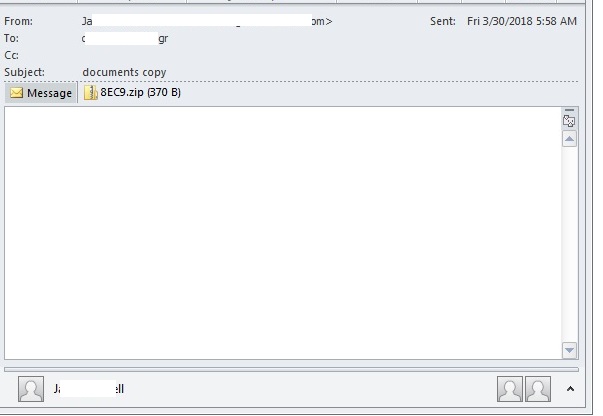The image size is (603, 416).
Task: Click the sender address in the From field
Action: [207, 21]
